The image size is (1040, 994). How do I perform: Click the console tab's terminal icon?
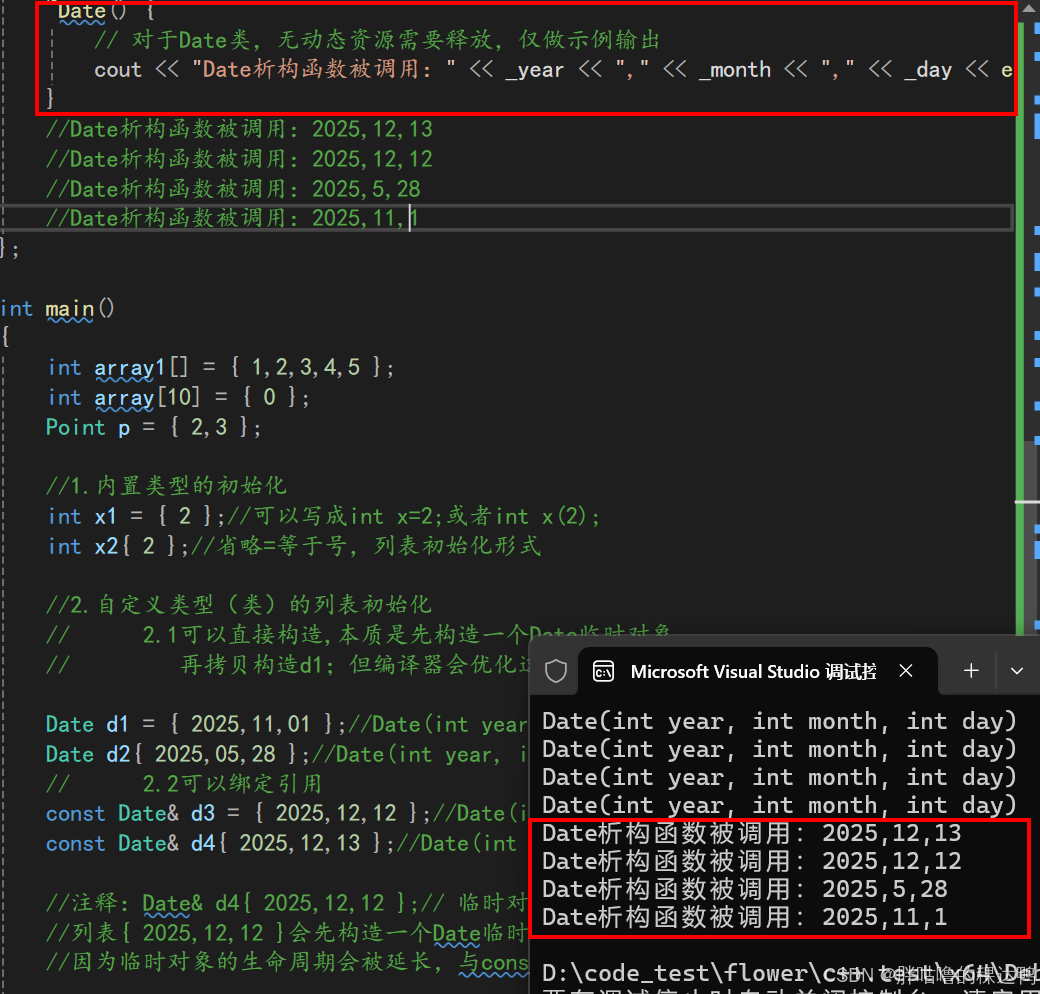click(x=603, y=671)
